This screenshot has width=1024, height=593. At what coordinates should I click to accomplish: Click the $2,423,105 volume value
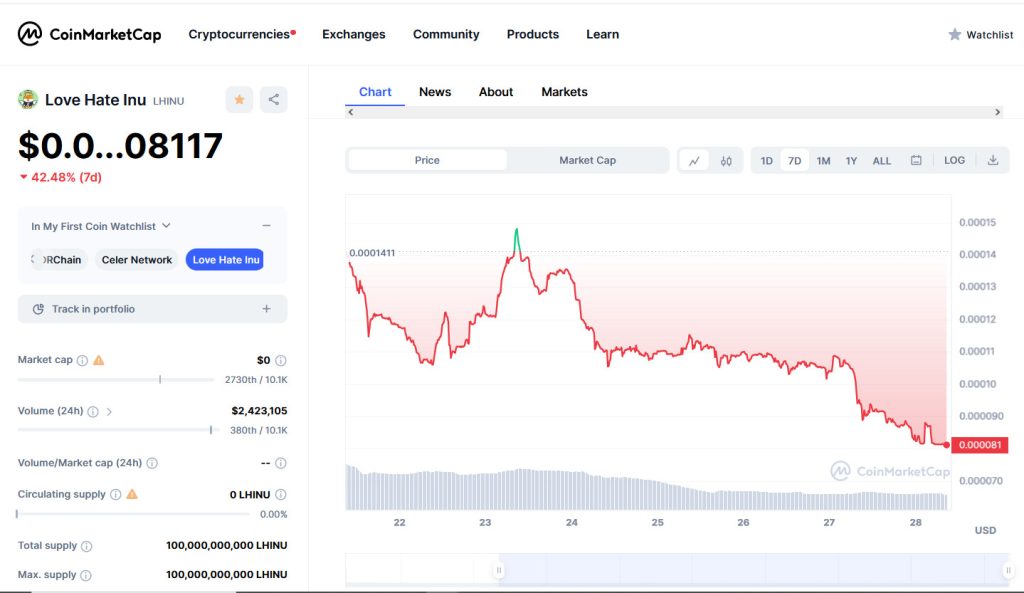(x=259, y=411)
